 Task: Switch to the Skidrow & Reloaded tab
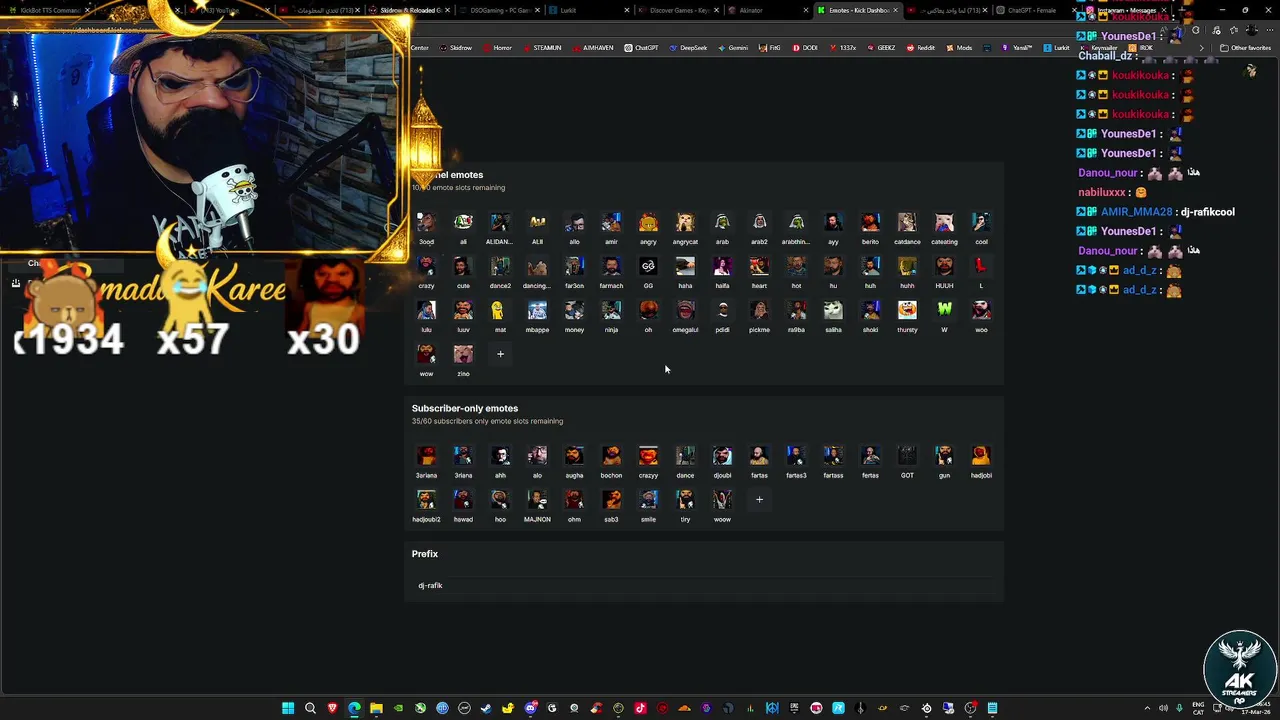coord(409,10)
